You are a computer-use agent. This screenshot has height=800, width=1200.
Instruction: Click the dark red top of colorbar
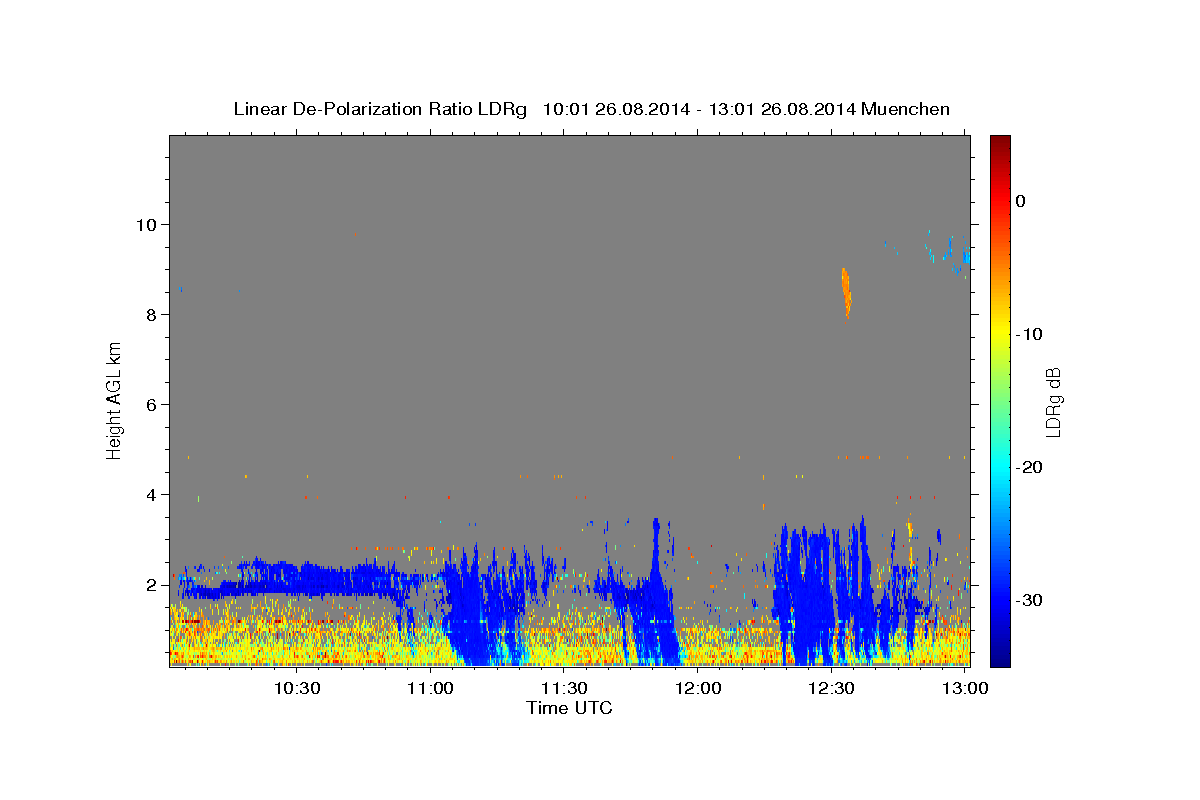(x=1000, y=145)
